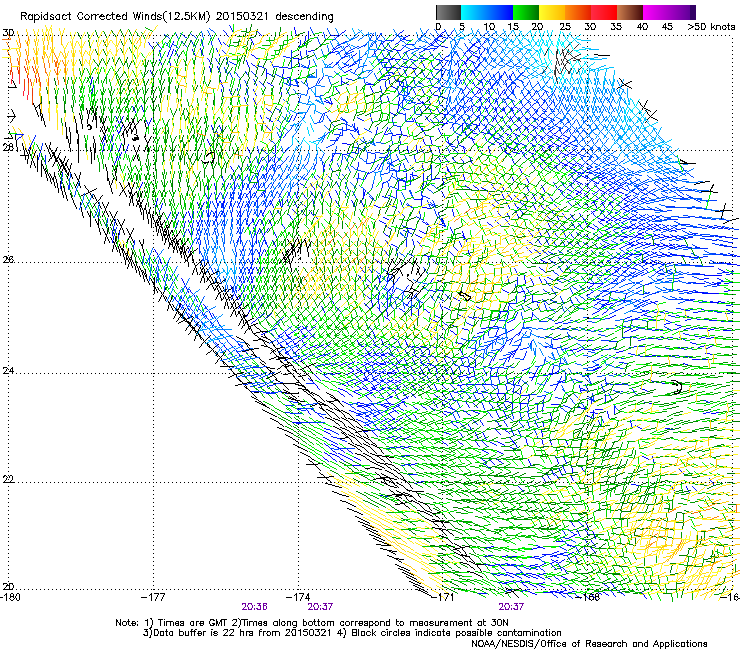The width and height of the screenshot is (740, 650).
Task: Click the purple time stamp '20:38'
Action: click(x=254, y=607)
